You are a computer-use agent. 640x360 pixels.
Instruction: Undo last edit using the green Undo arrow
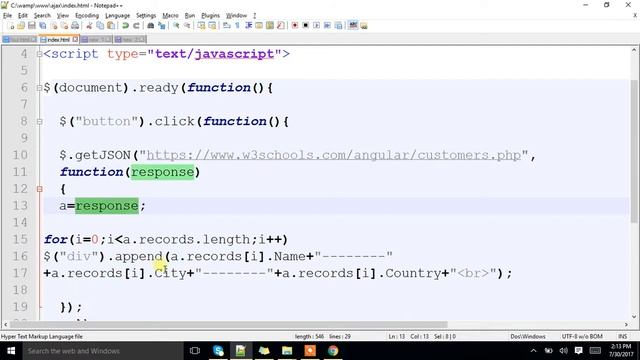125,26
